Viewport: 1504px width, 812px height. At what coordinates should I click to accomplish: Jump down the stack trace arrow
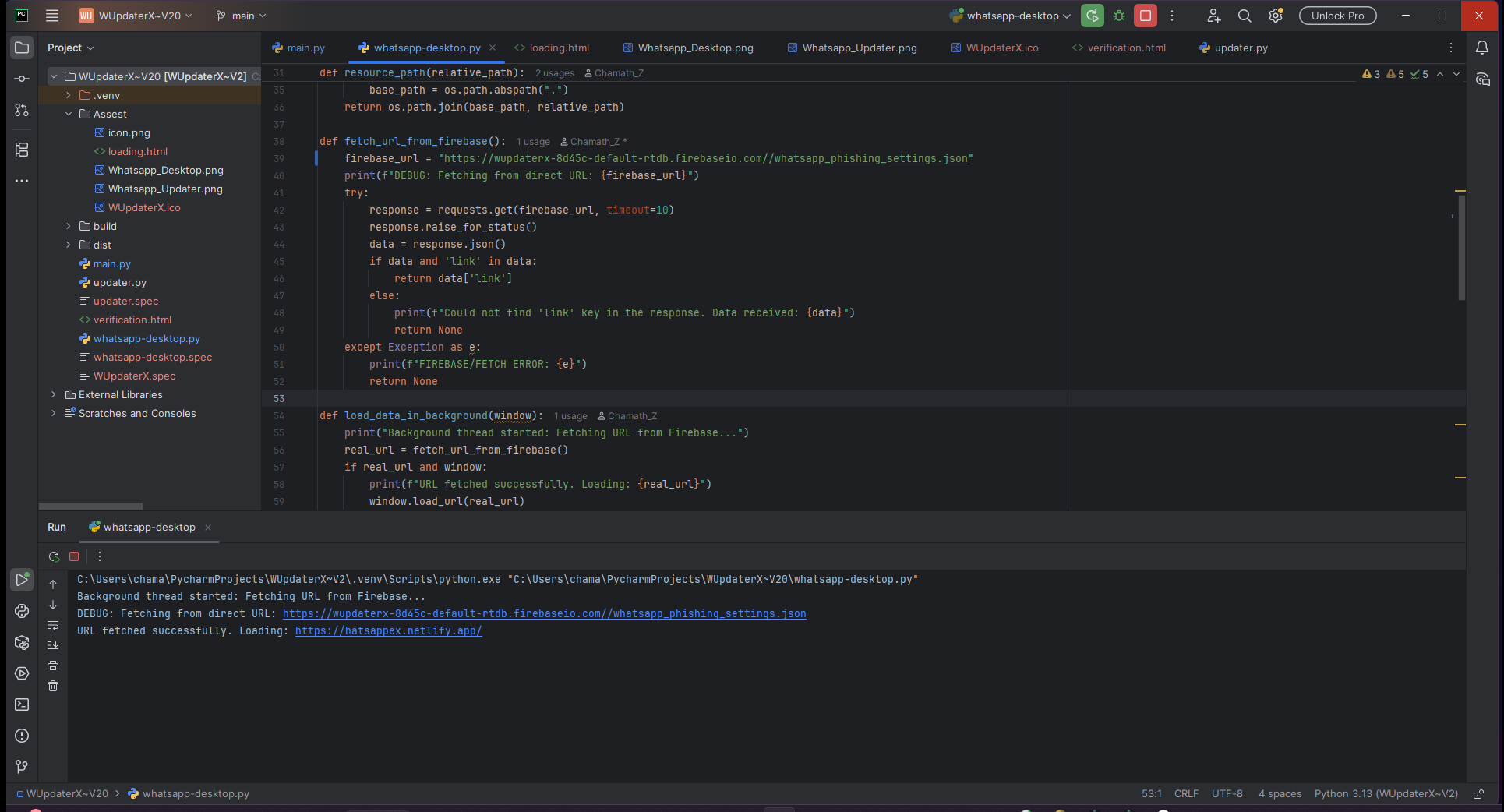click(53, 605)
